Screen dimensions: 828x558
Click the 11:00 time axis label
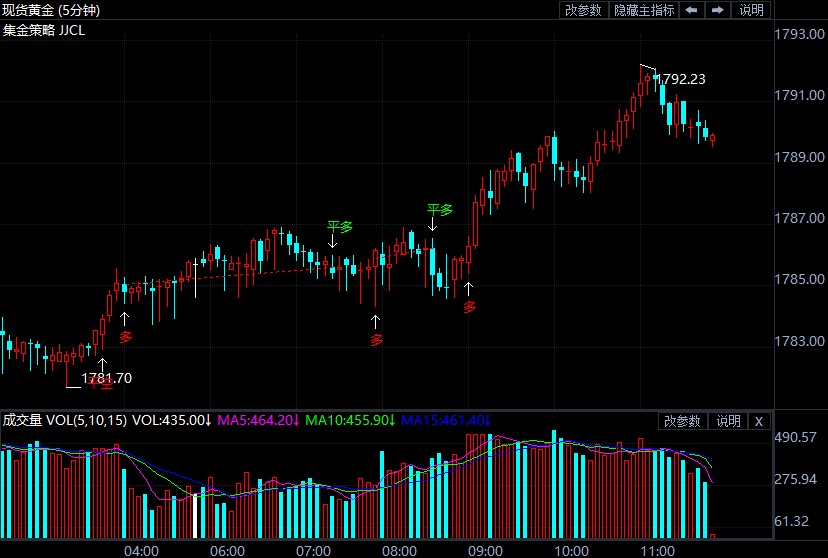(x=658, y=551)
